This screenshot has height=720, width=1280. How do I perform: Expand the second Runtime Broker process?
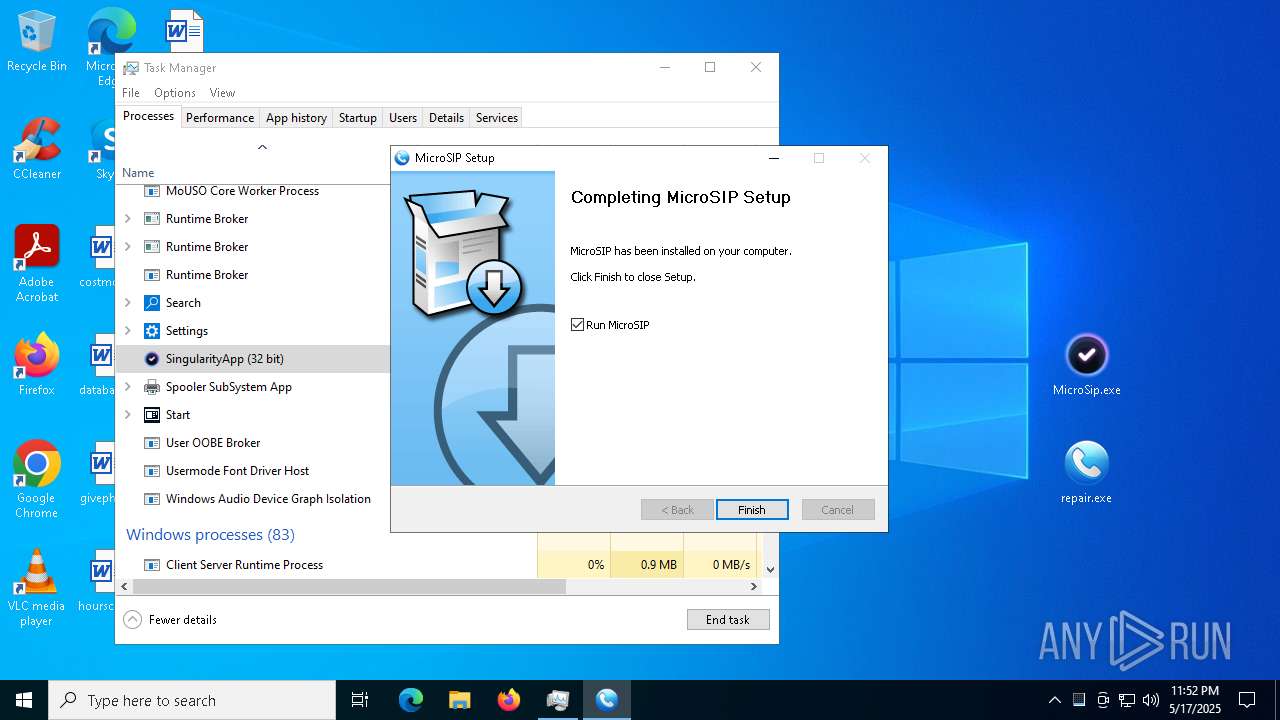pyautogui.click(x=127, y=247)
